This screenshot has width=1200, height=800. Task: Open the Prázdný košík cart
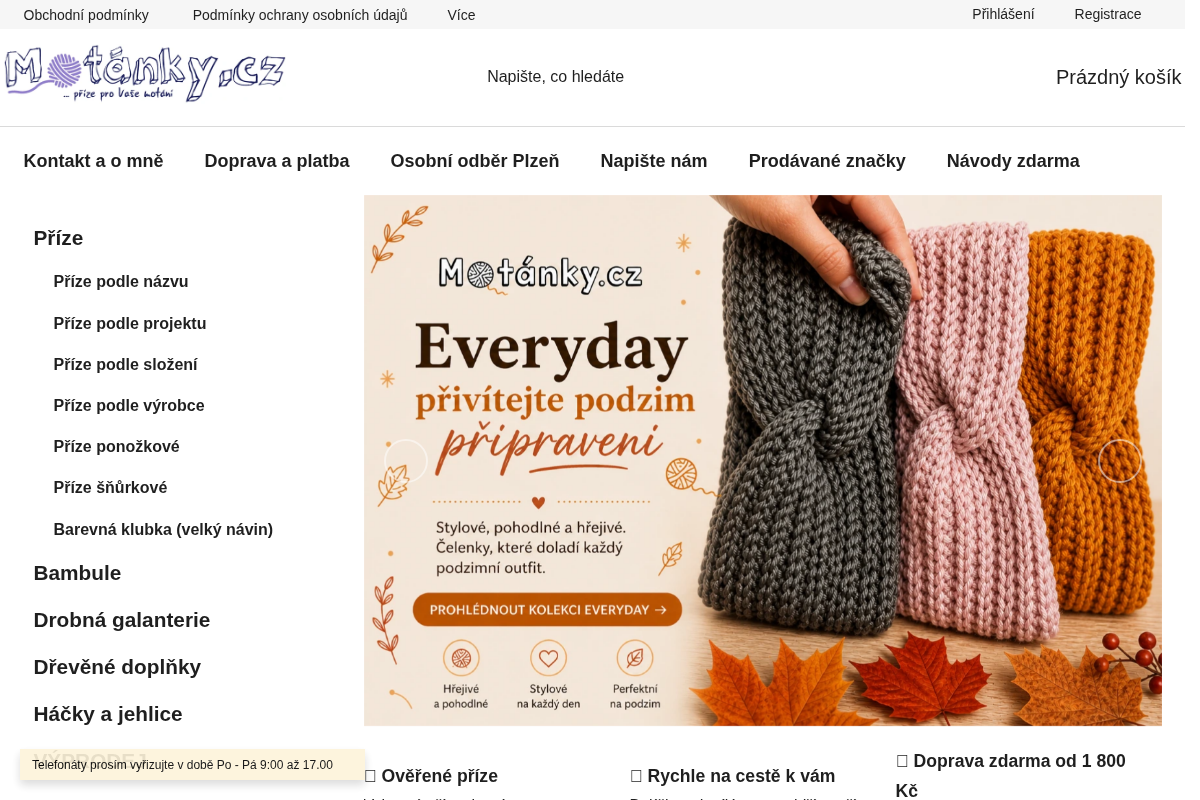[1118, 77]
